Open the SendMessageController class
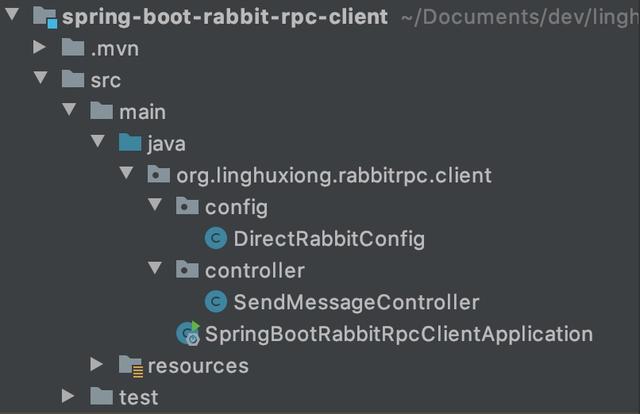The width and height of the screenshot is (640, 414). point(356,303)
